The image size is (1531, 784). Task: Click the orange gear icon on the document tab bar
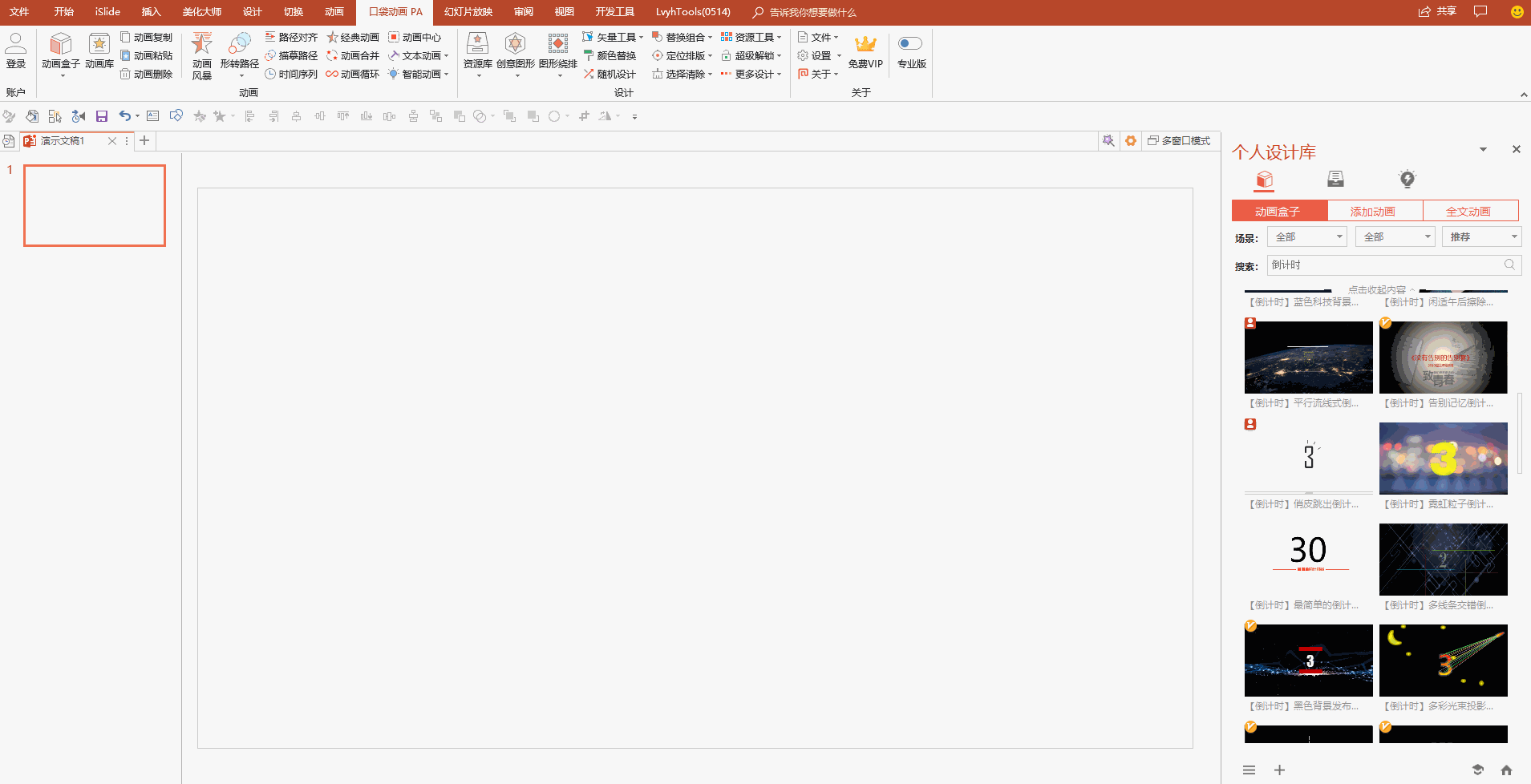click(1131, 140)
